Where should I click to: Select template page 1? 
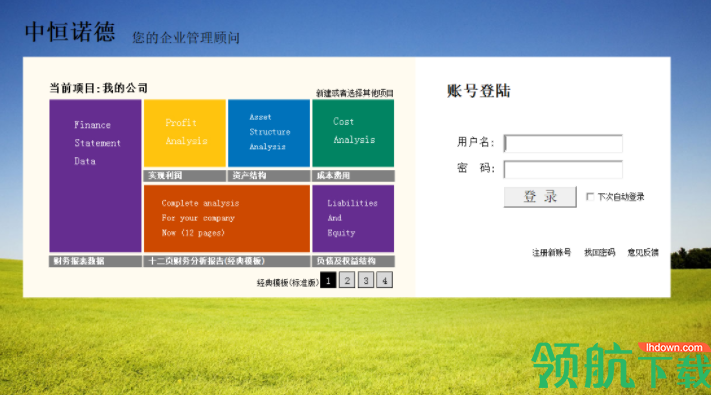(328, 280)
